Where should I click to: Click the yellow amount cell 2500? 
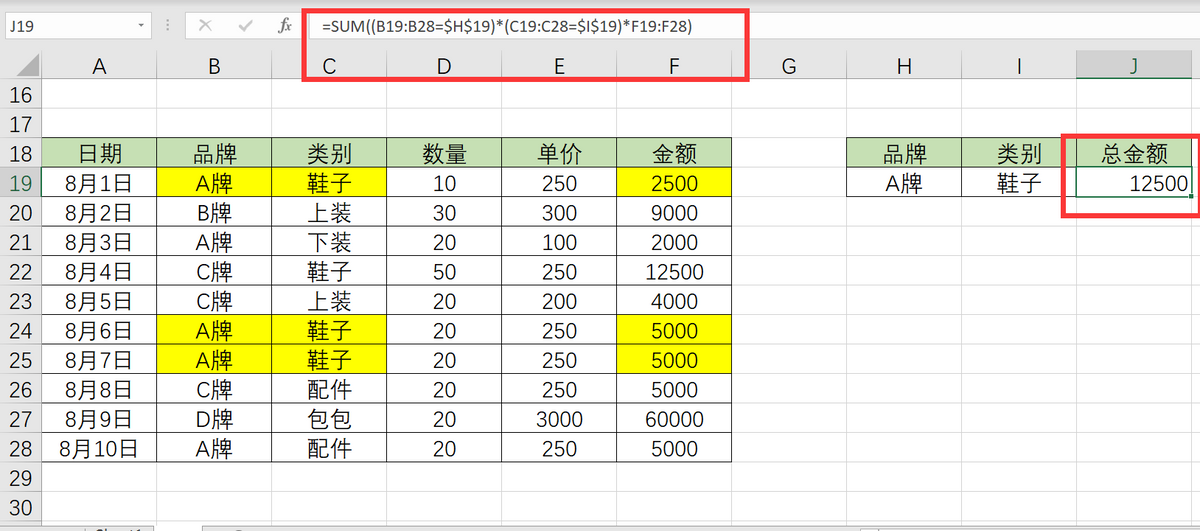(x=674, y=184)
